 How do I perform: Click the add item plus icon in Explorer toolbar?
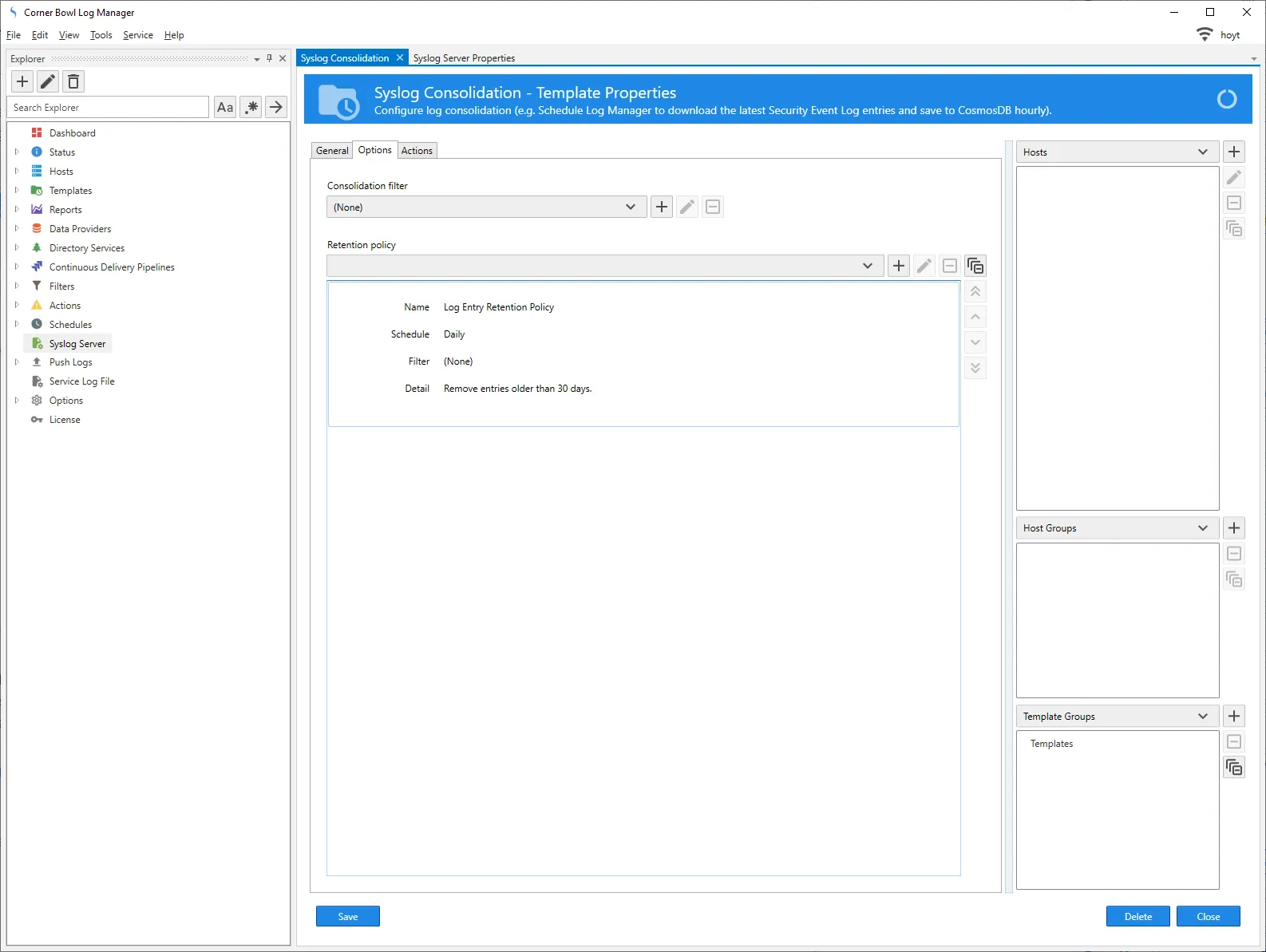(22, 81)
